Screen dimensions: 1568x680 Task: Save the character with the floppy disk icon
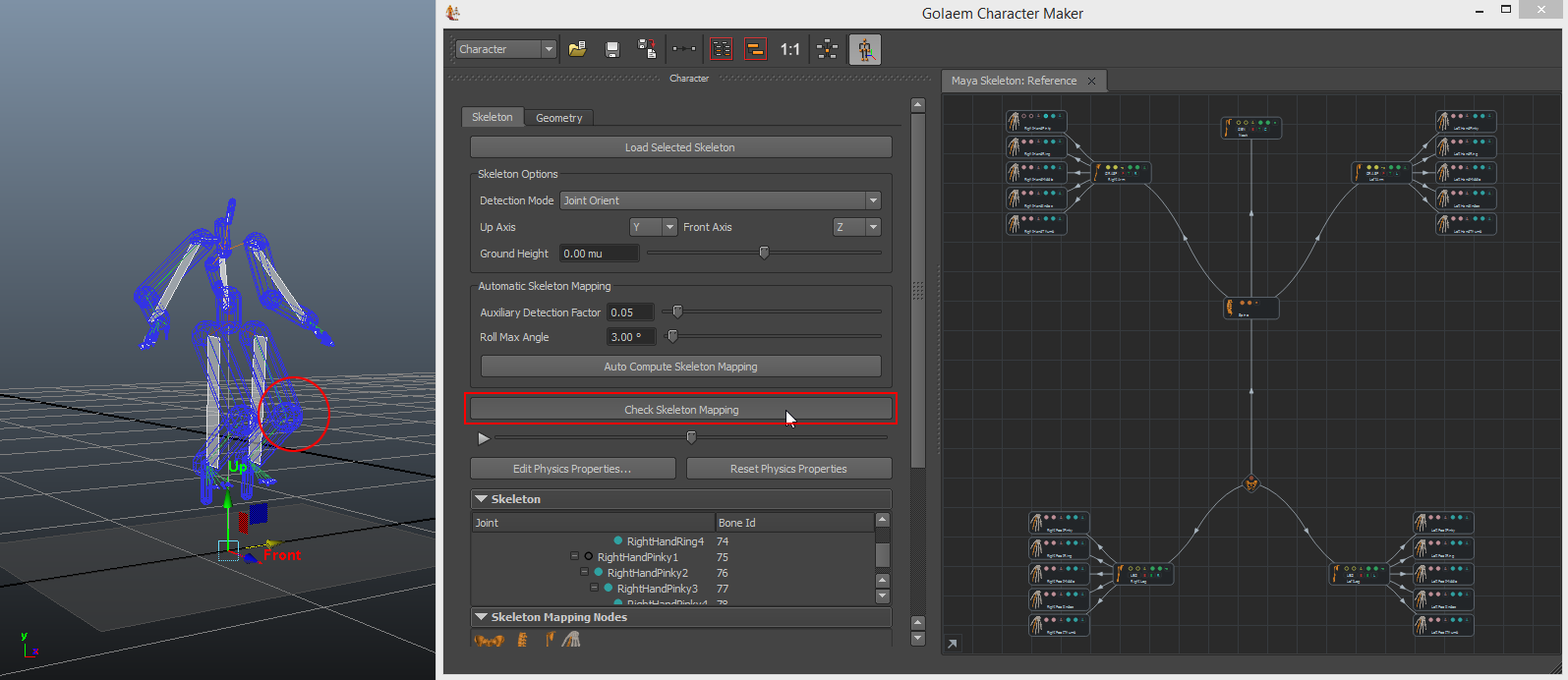pos(612,49)
